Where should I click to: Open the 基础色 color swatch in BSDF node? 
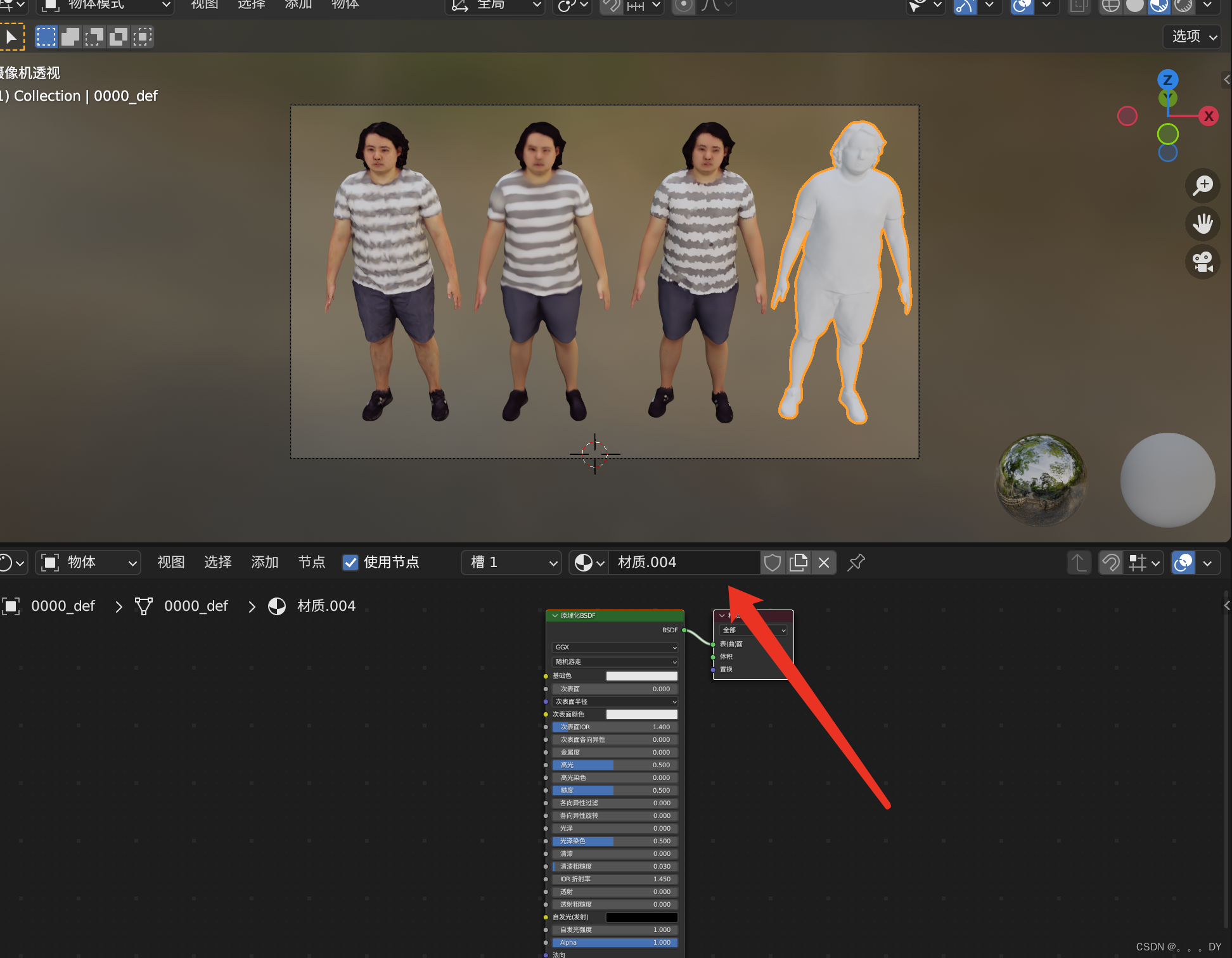[641, 675]
